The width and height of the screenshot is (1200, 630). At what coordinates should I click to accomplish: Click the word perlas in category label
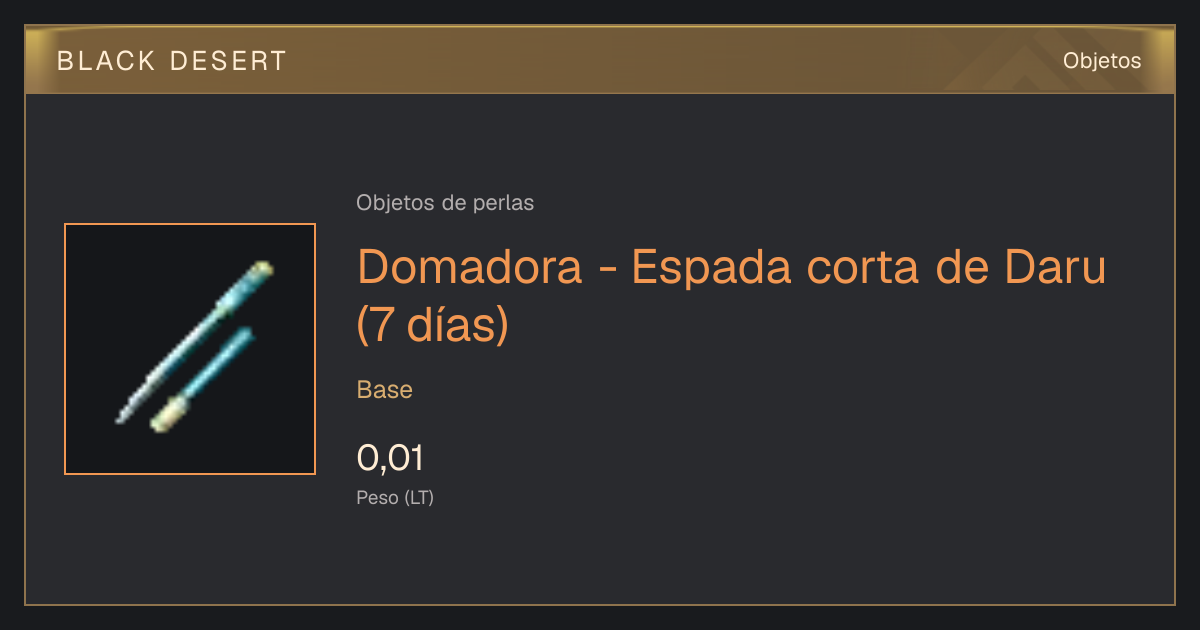[x=506, y=203]
